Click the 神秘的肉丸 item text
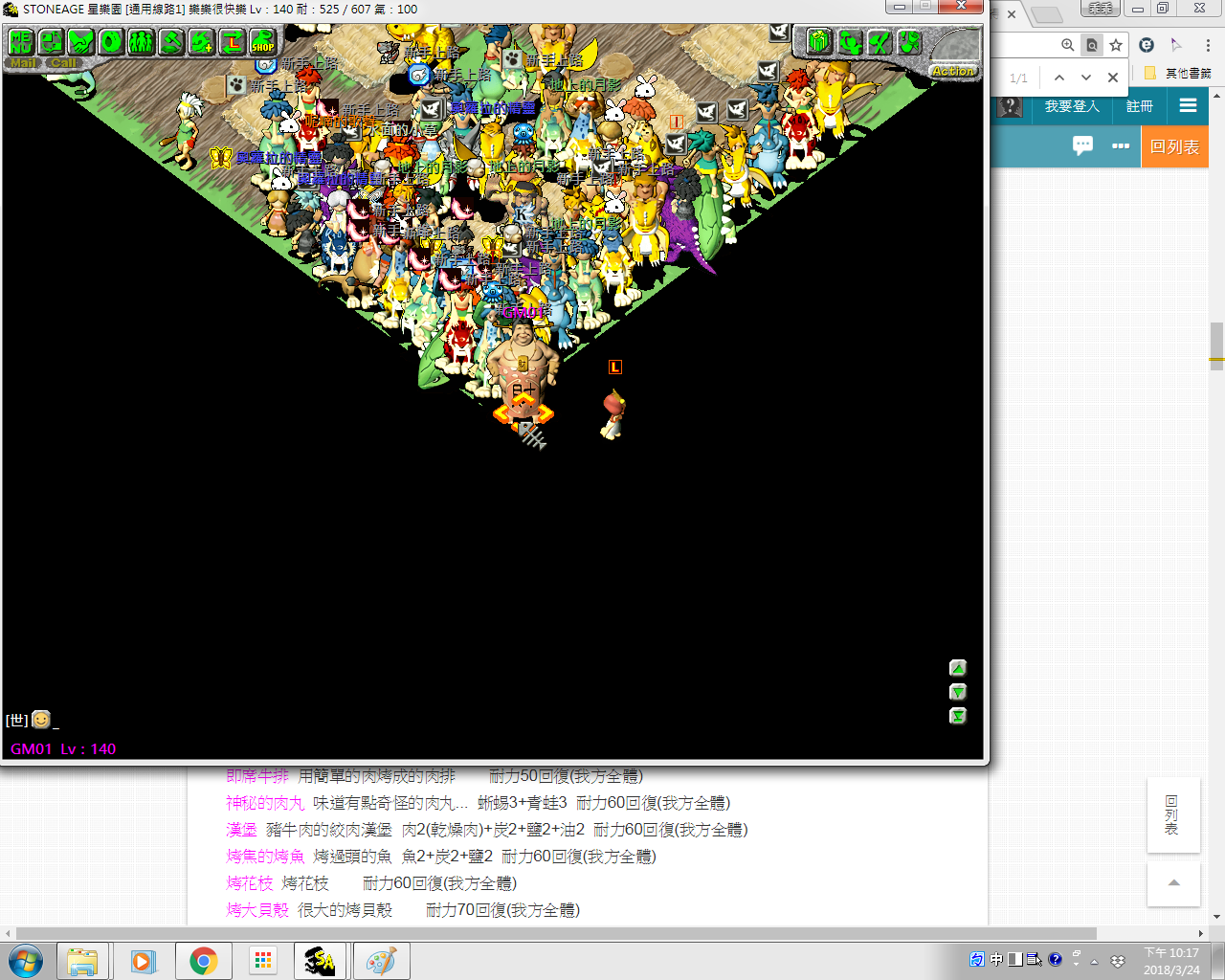The image size is (1225, 980). click(265, 803)
